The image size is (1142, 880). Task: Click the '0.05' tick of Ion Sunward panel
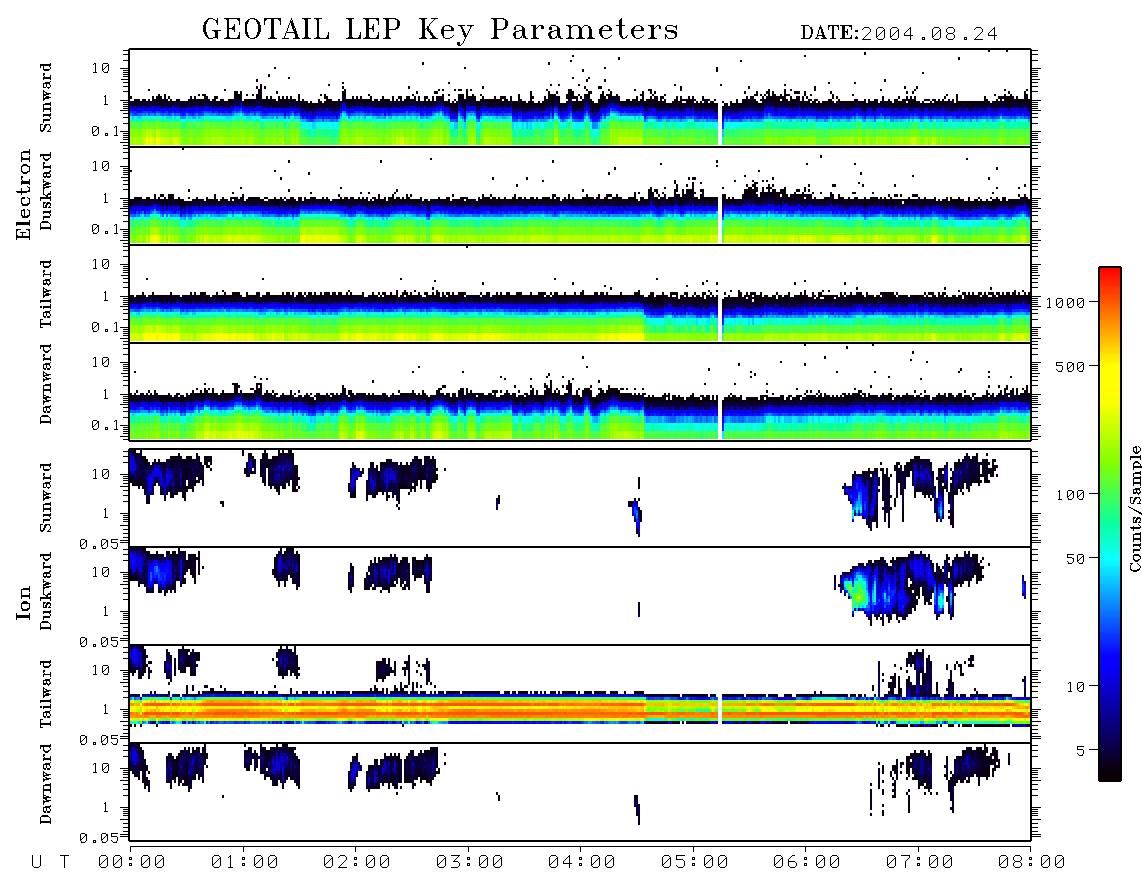pyautogui.click(x=98, y=543)
